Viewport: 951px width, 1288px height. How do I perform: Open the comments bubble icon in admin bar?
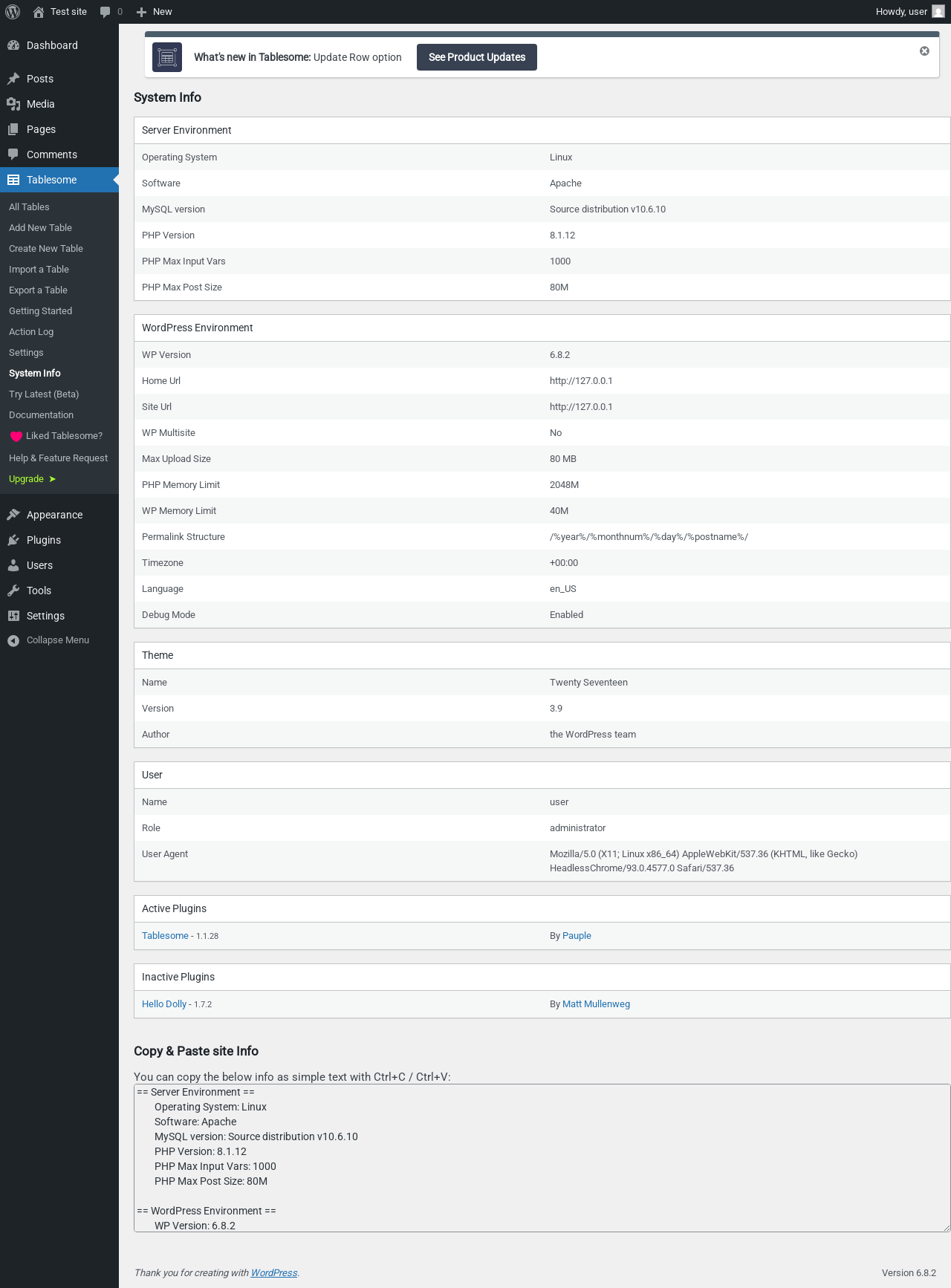point(106,12)
